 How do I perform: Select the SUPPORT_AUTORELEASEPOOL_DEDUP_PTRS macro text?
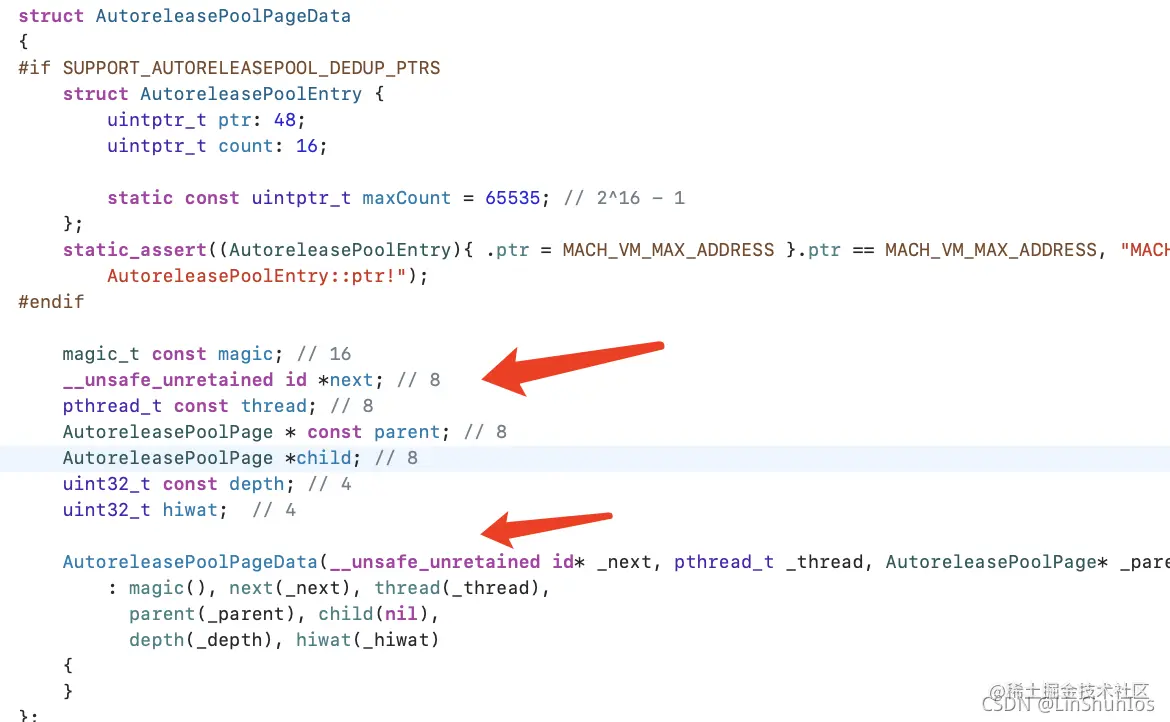pos(251,68)
